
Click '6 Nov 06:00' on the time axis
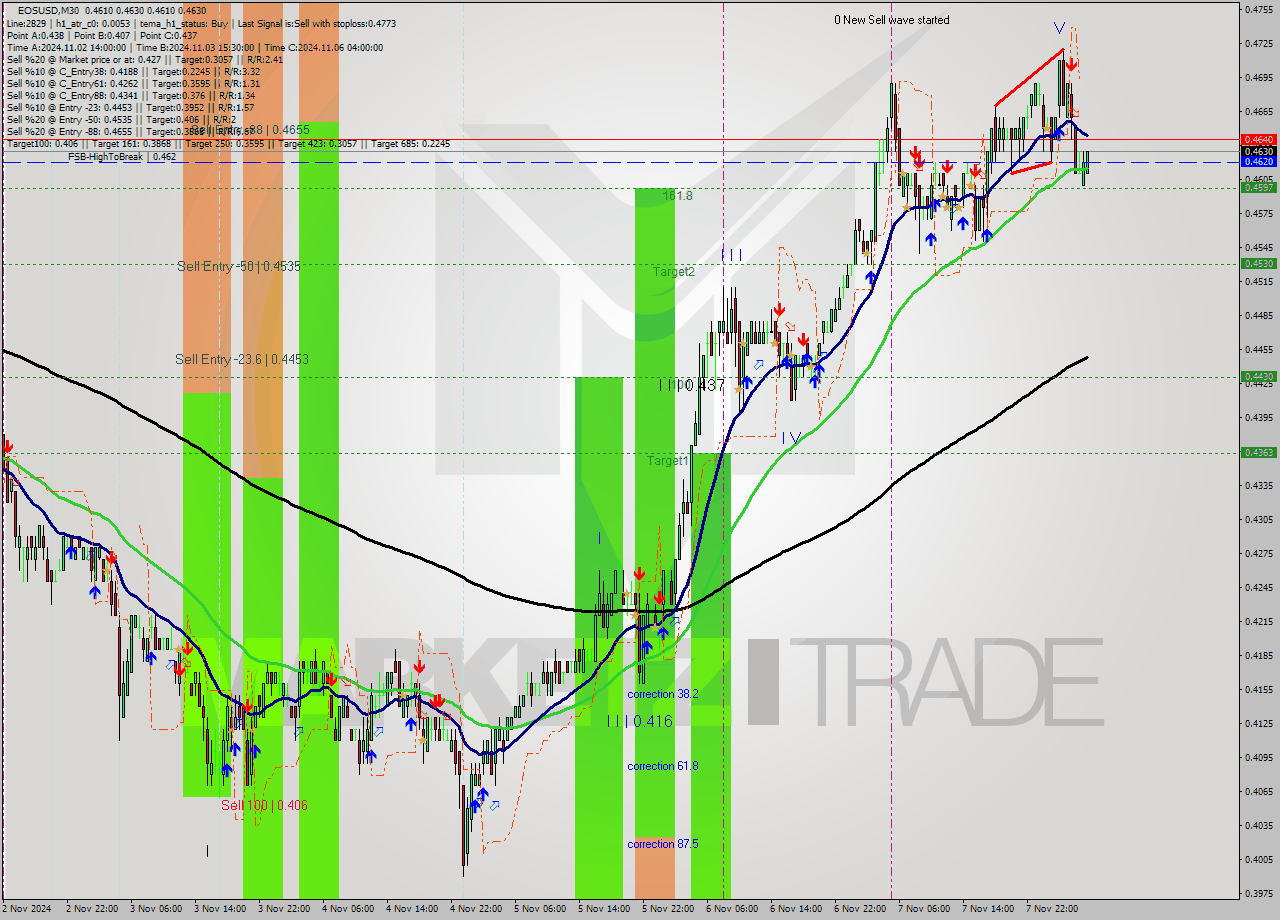pos(734,908)
